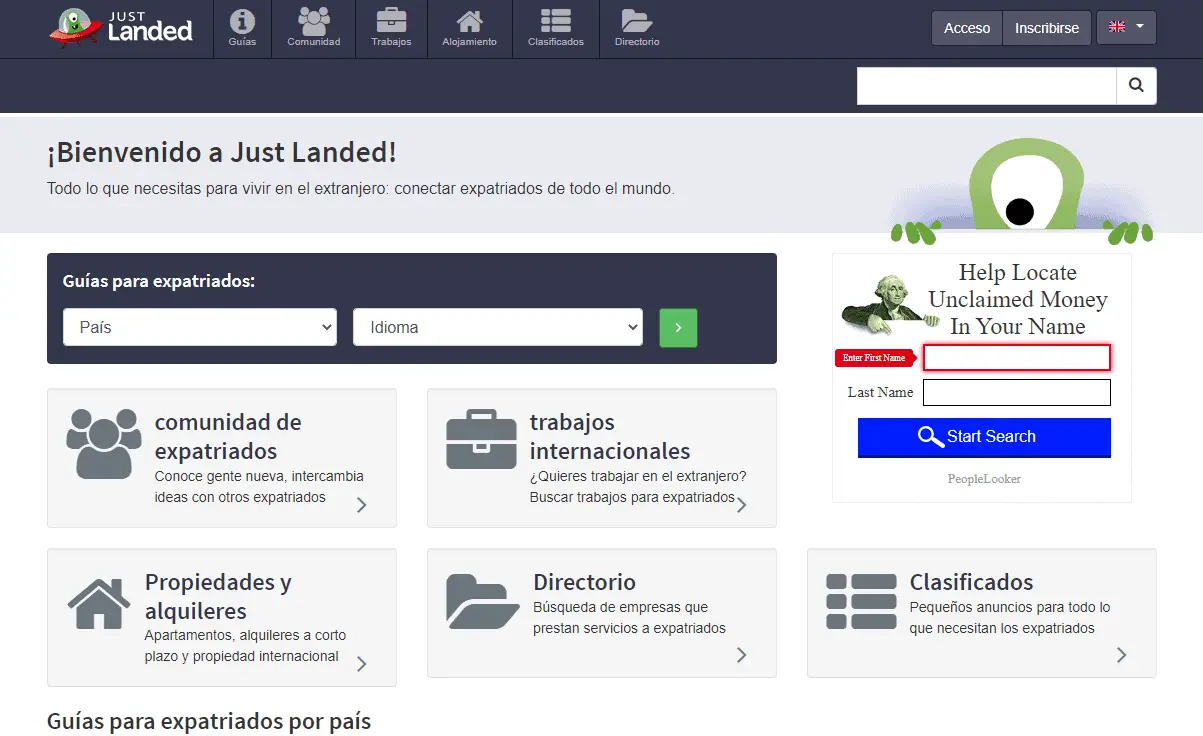This screenshot has height=736, width=1203.
Task: Click the chevron on comunidad de expatriados card
Action: [x=362, y=505]
